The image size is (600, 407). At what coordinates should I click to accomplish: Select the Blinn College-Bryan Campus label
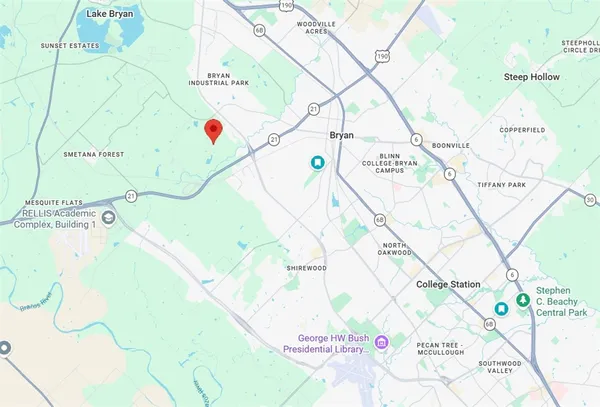[390, 163]
